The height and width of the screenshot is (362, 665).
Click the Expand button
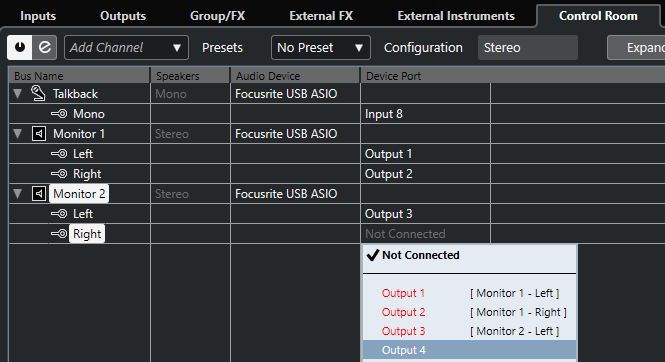tap(636, 47)
